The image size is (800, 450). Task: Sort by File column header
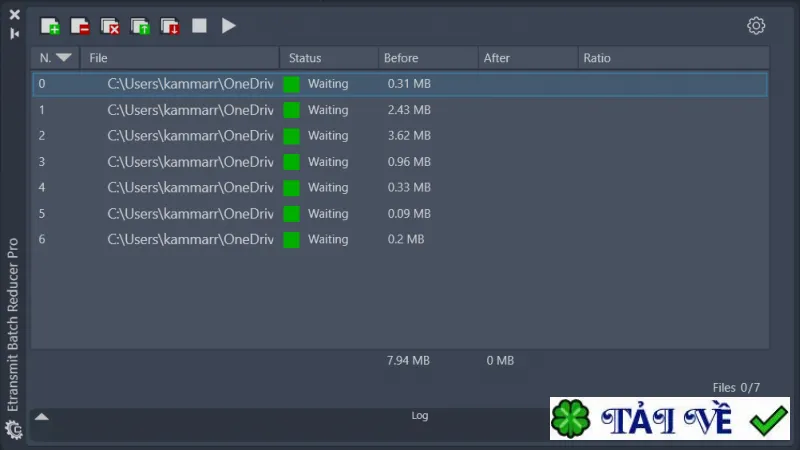tap(180, 58)
